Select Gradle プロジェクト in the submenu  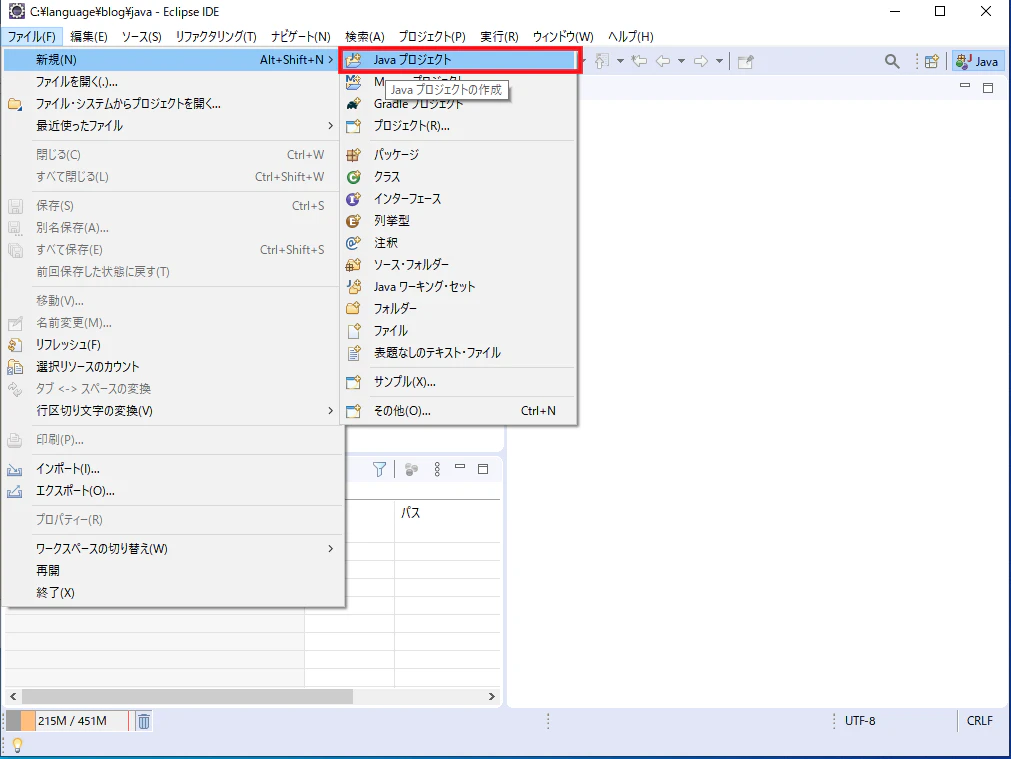[x=459, y=104]
